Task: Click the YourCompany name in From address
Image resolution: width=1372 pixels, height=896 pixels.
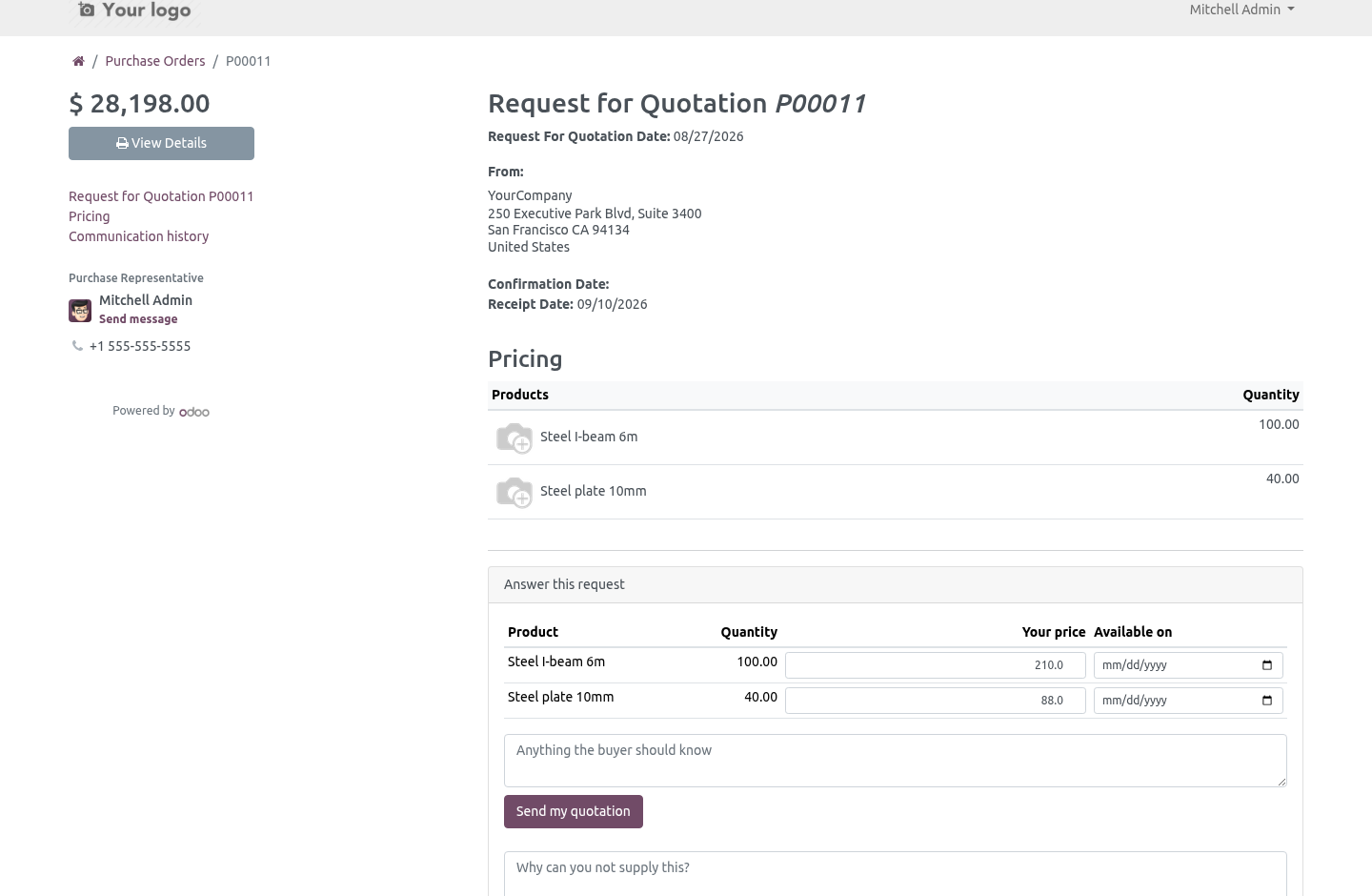Action: [x=530, y=195]
